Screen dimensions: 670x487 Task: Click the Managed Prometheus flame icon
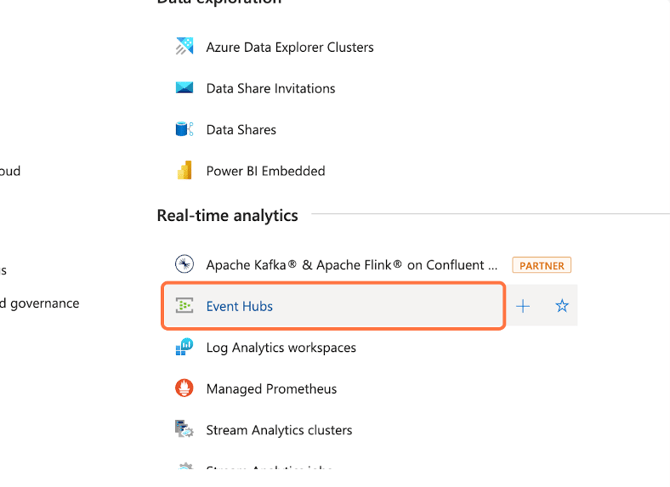click(x=184, y=389)
